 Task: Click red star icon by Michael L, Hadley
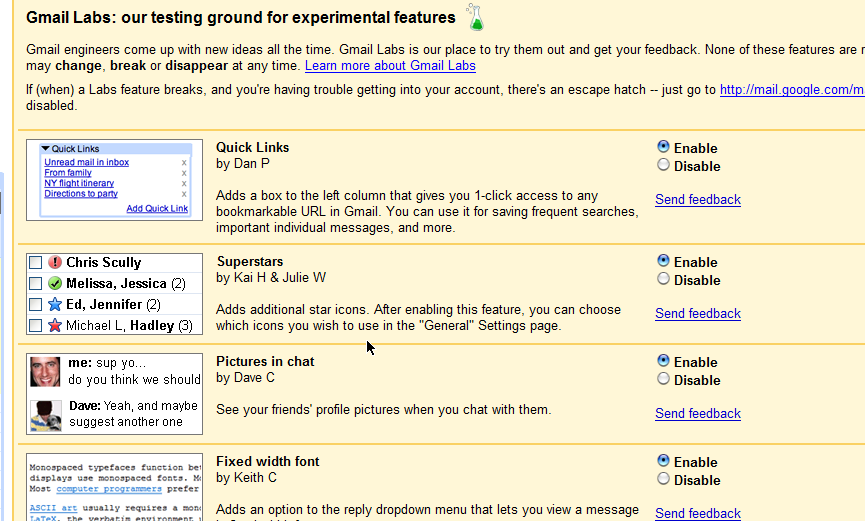55,325
